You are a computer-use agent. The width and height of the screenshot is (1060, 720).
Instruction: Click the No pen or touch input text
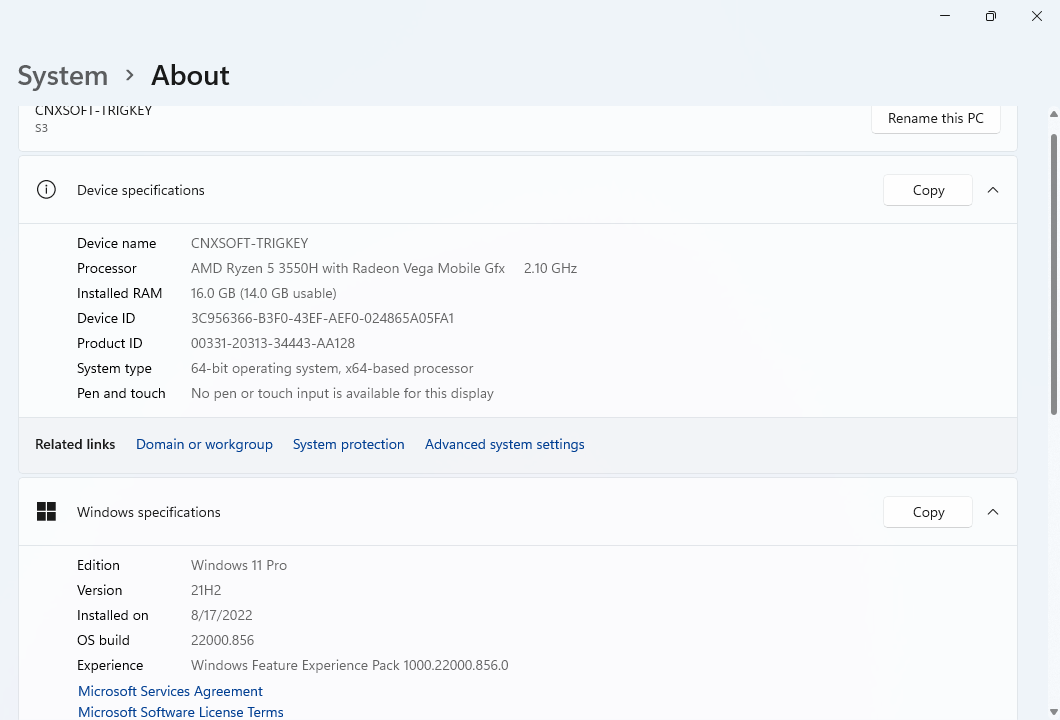tap(342, 393)
